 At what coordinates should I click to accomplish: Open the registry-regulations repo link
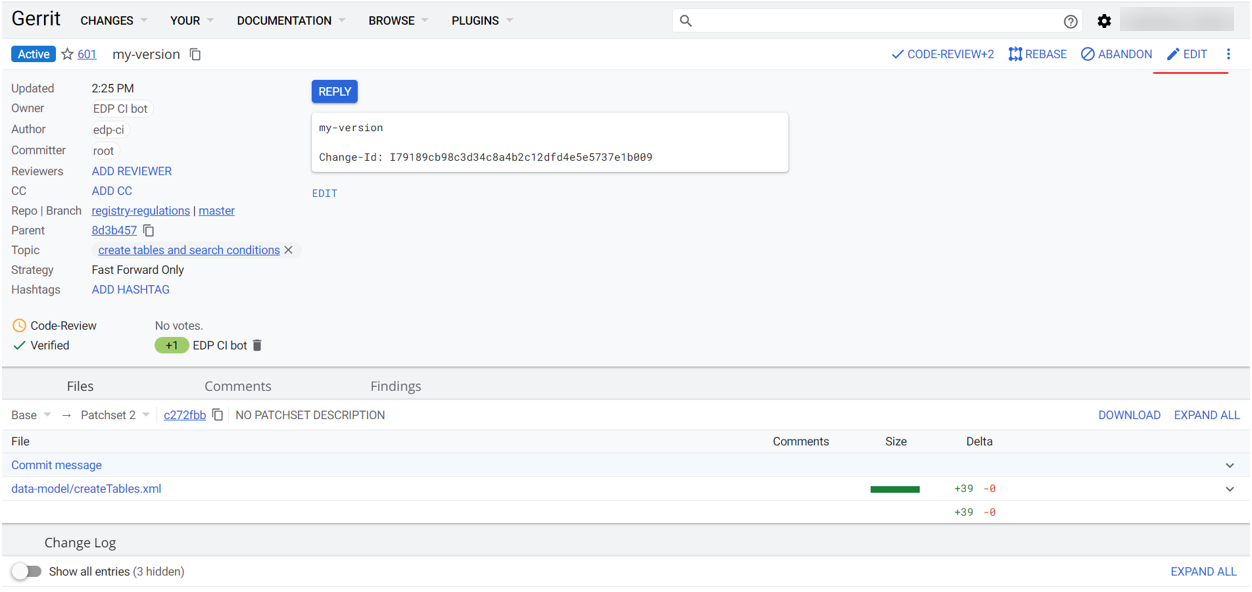click(140, 211)
